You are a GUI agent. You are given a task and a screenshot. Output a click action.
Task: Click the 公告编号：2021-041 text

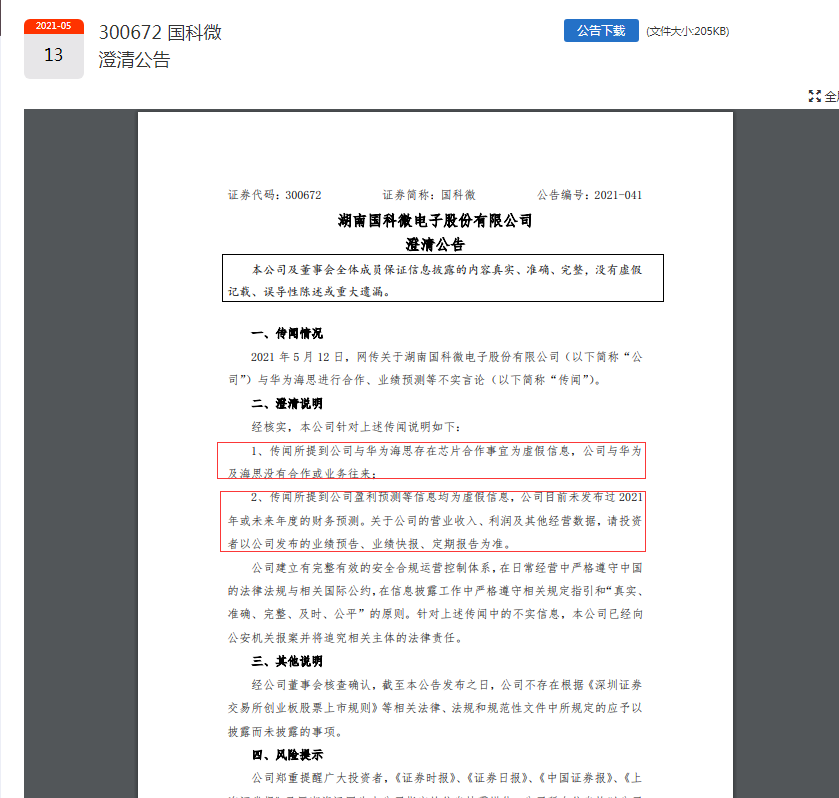pos(589,195)
